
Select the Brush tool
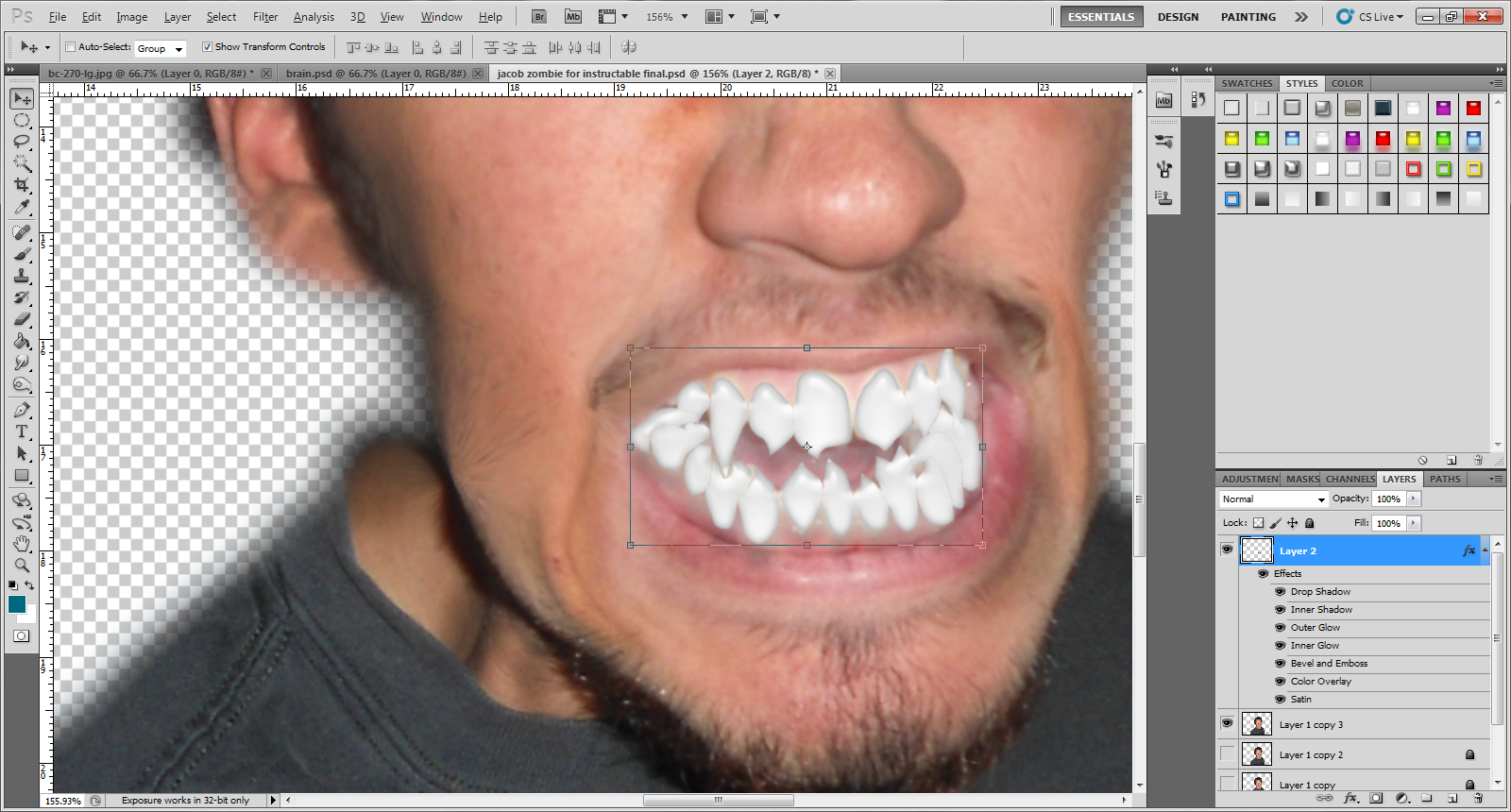click(22, 254)
